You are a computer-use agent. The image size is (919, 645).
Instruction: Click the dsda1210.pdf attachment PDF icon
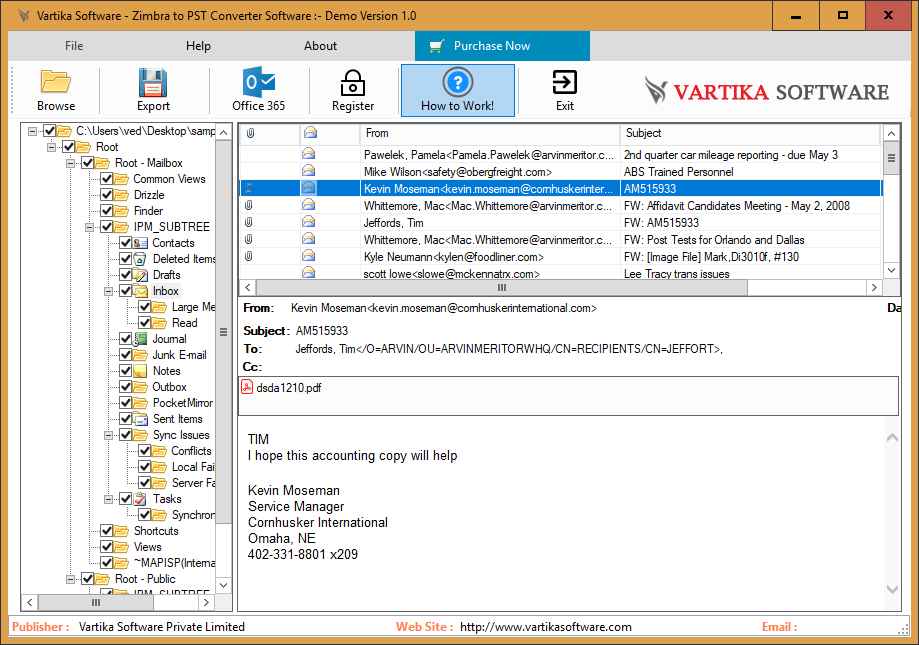pyautogui.click(x=247, y=387)
